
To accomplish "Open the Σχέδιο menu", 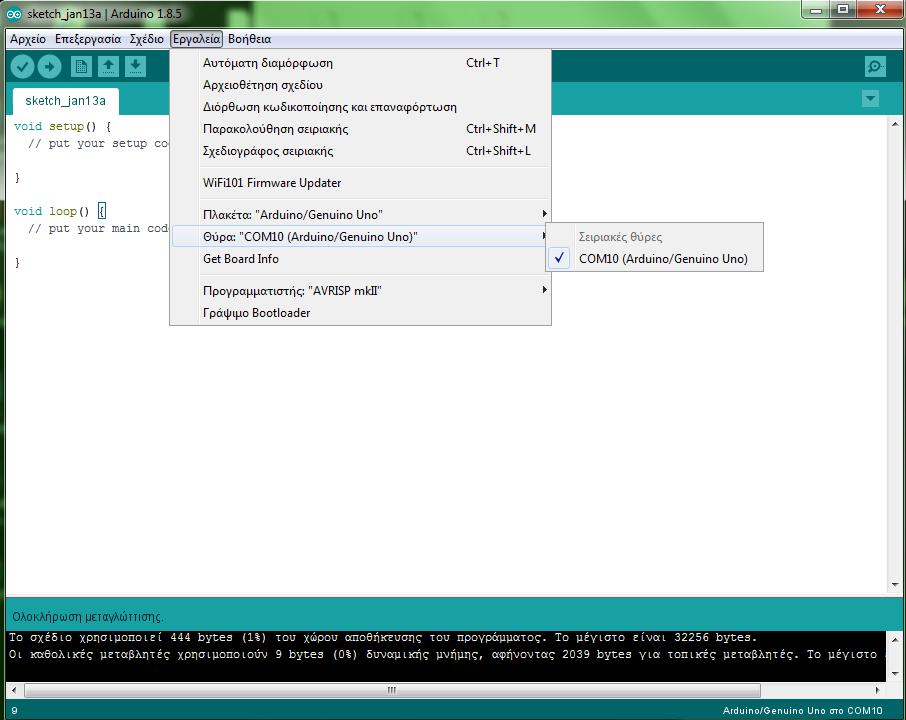I will (147, 39).
